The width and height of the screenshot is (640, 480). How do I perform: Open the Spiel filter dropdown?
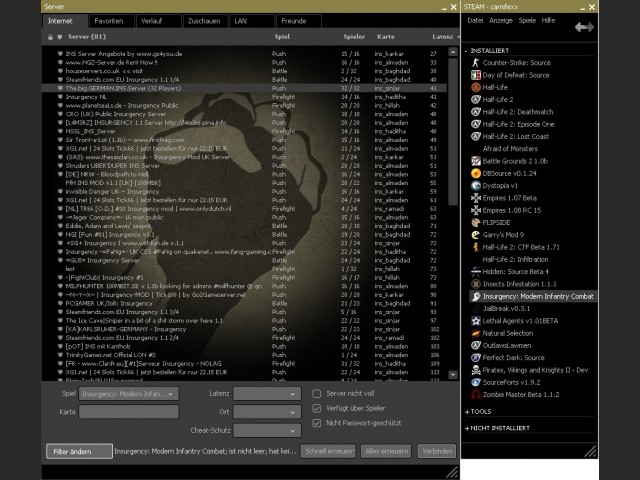(x=129, y=394)
